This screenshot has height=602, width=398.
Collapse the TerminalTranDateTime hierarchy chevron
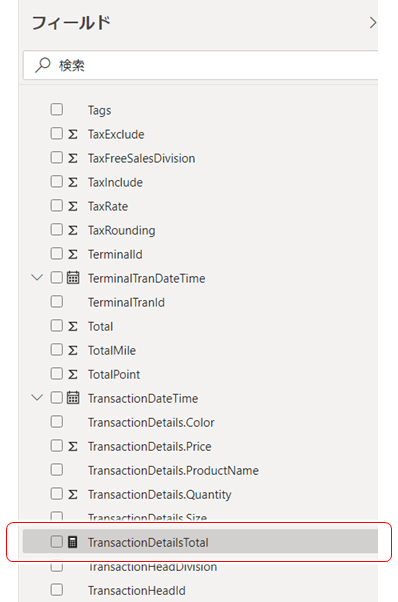click(37, 277)
